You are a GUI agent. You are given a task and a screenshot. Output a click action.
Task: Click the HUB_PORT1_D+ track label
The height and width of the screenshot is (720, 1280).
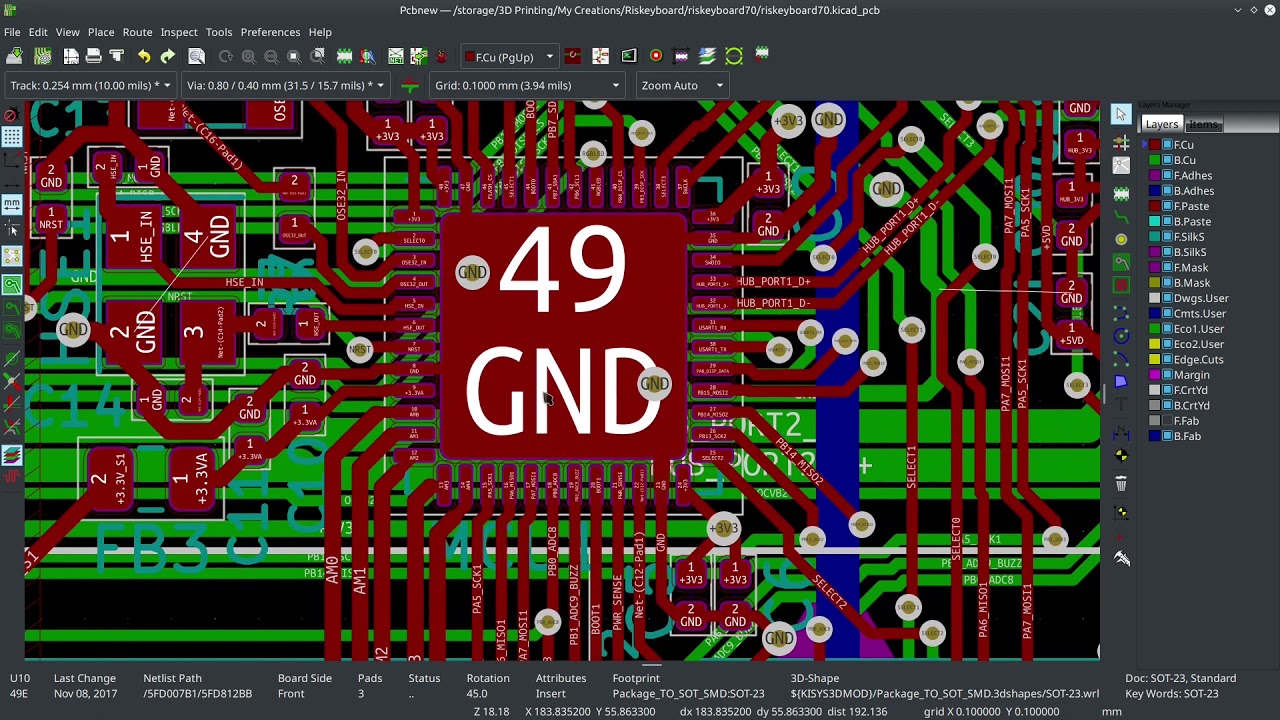[x=774, y=282]
